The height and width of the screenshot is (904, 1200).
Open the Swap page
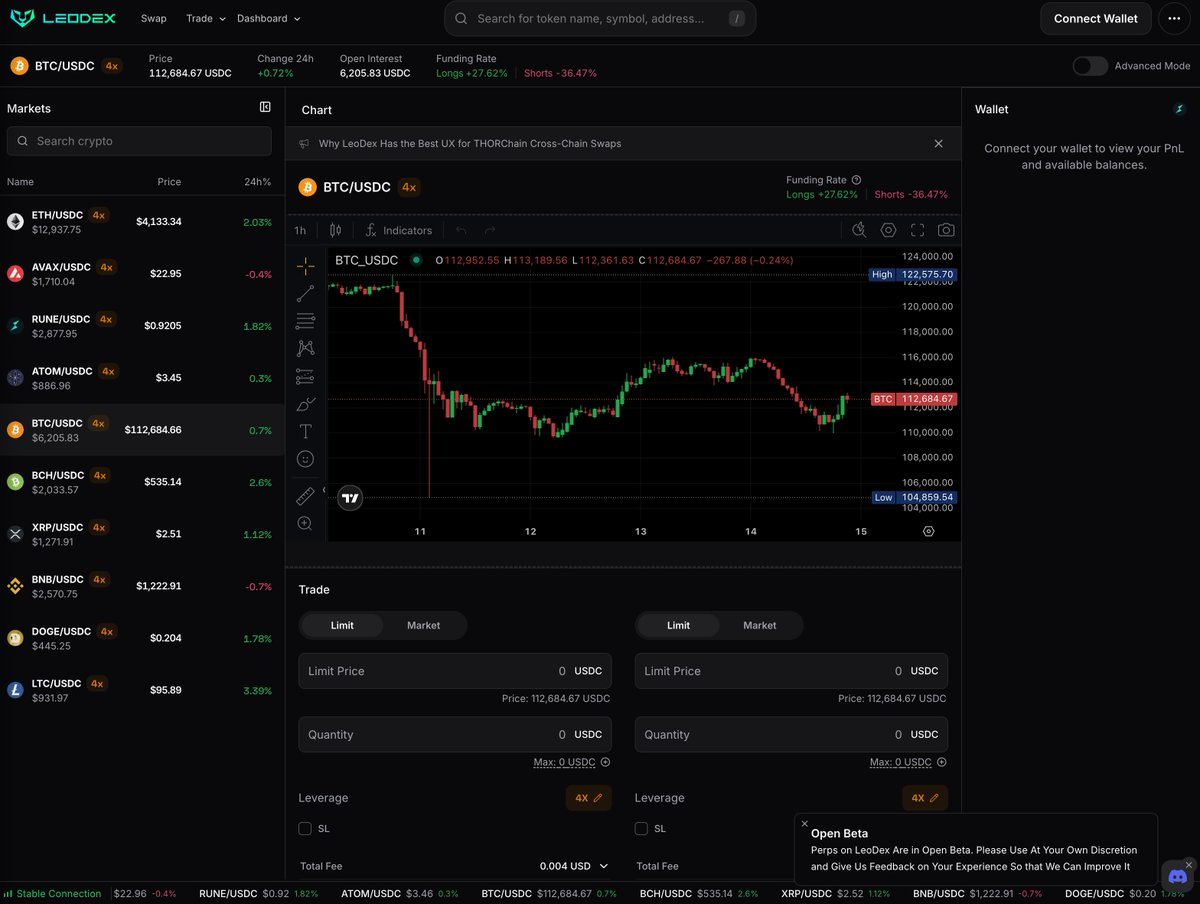coord(153,18)
